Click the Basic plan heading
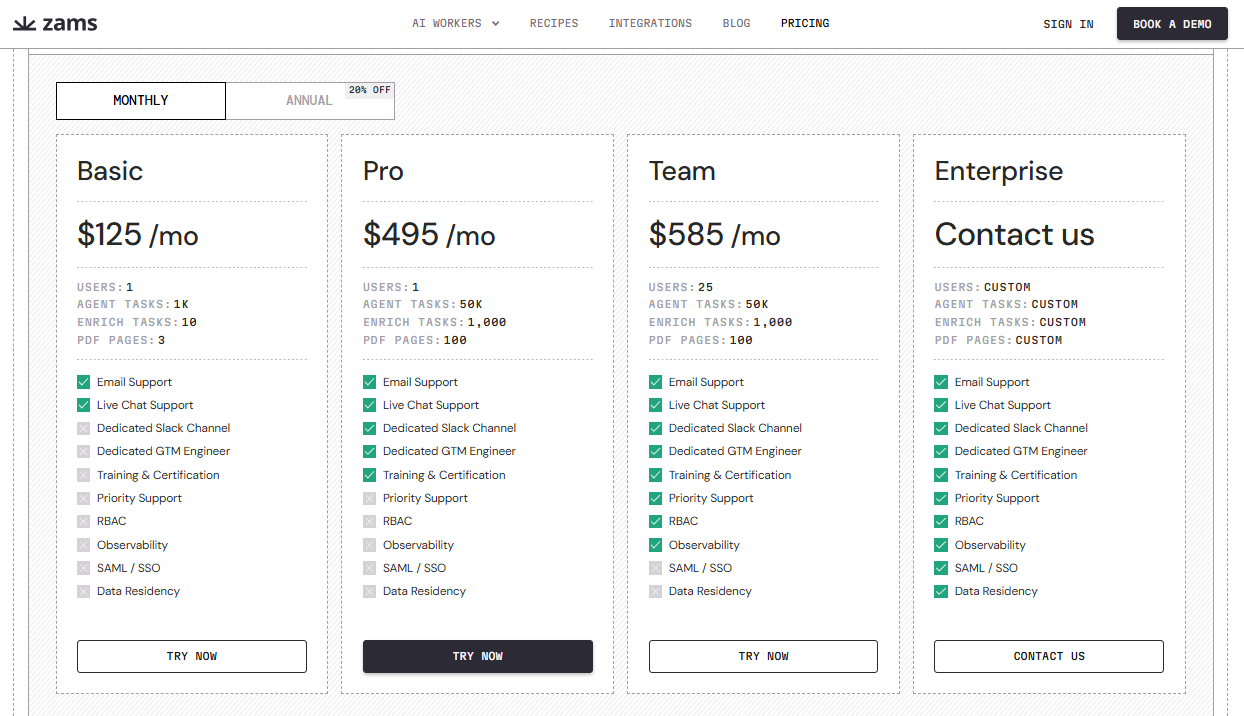 click(110, 171)
